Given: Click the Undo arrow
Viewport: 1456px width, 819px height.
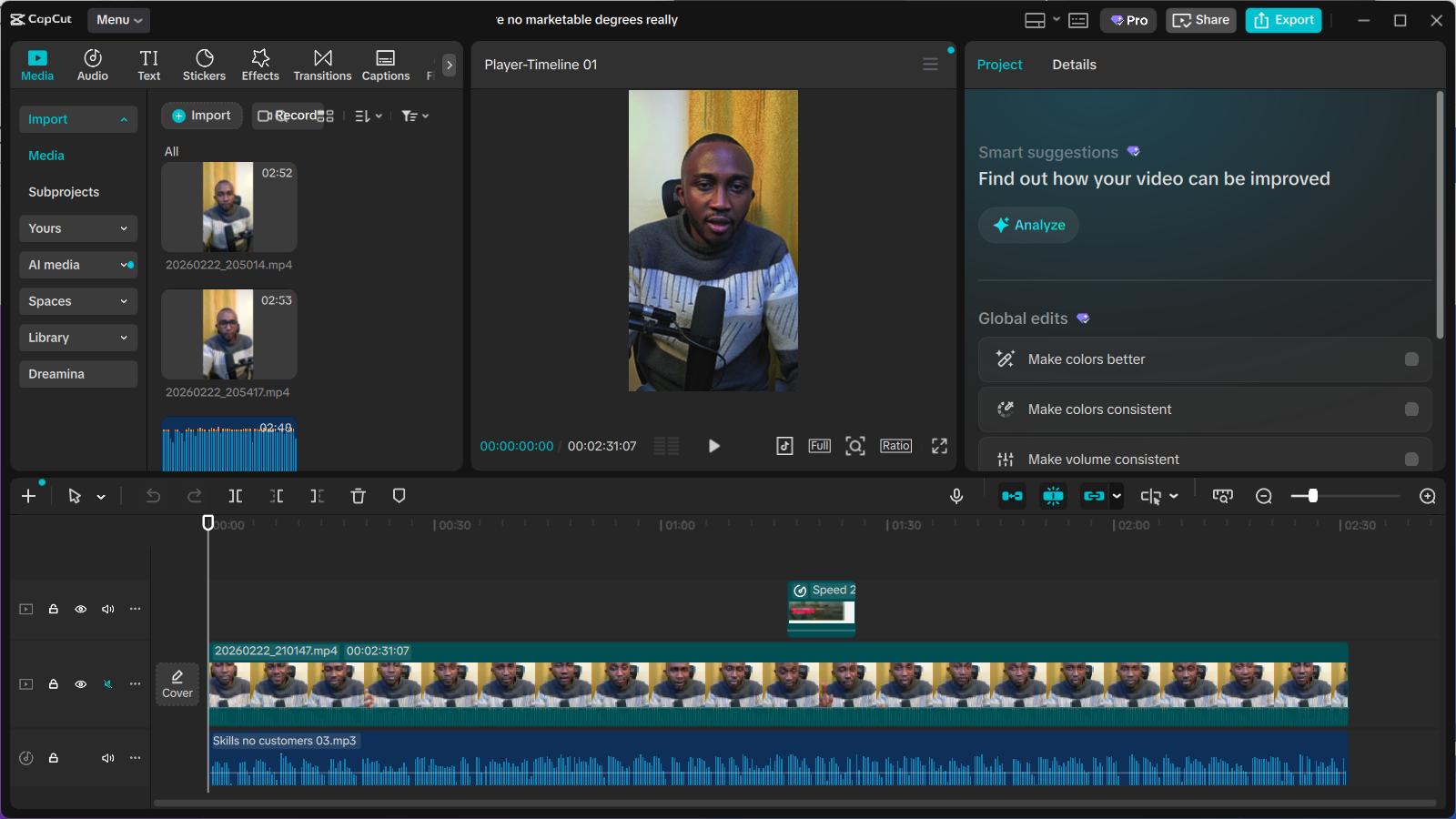Looking at the screenshot, I should [153, 496].
